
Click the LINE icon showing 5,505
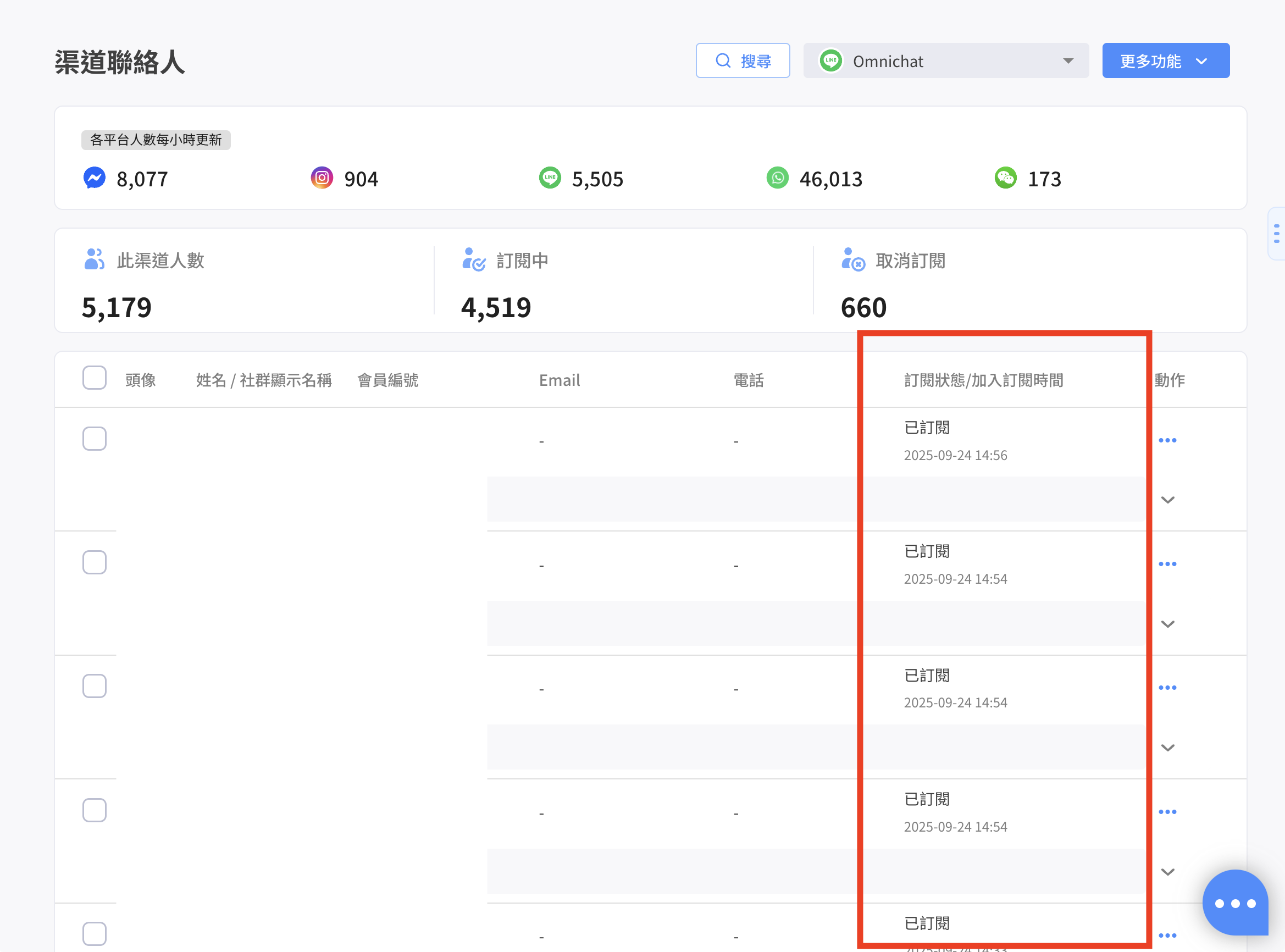pyautogui.click(x=550, y=178)
